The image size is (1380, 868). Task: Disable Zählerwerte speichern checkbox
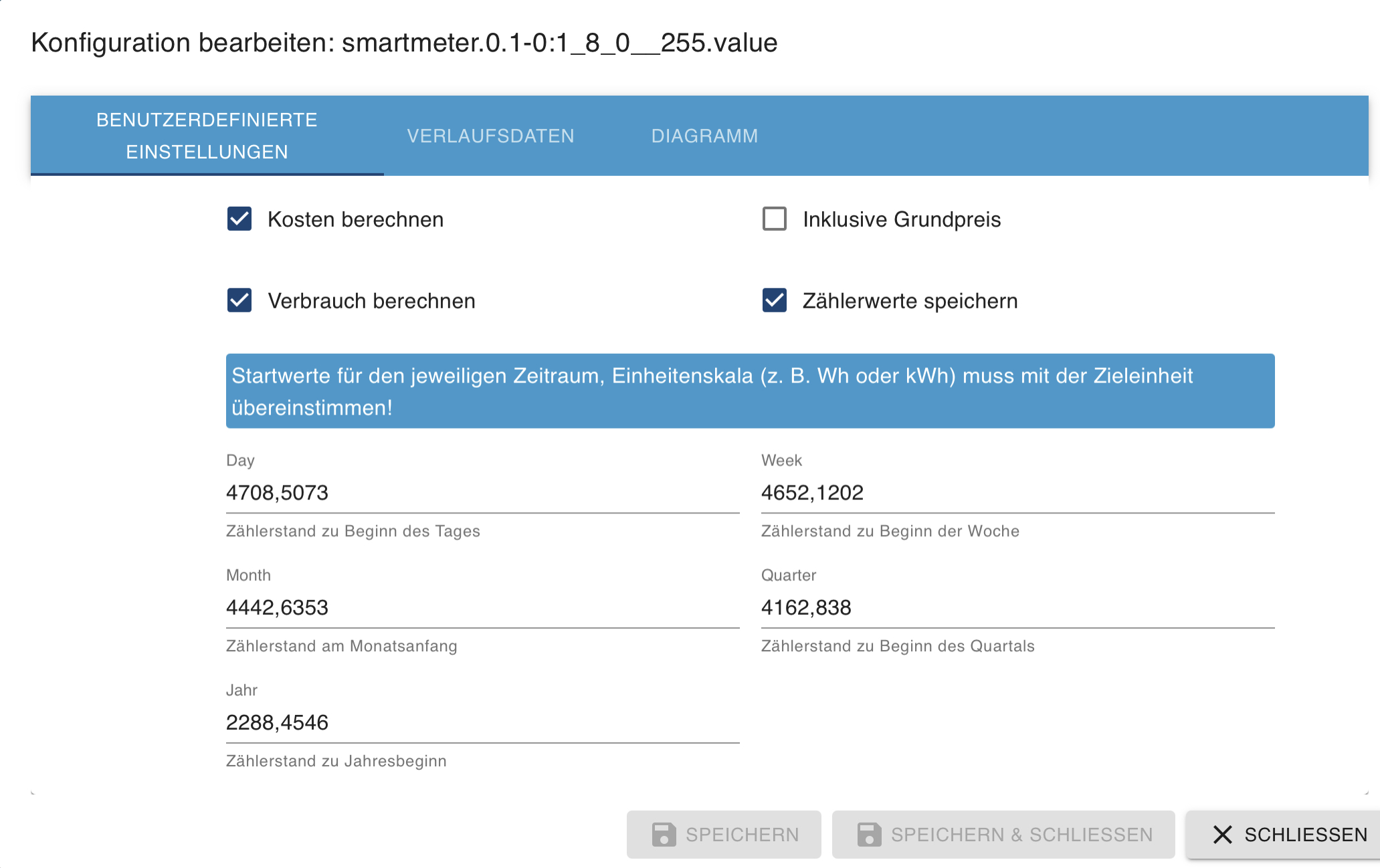(x=775, y=300)
